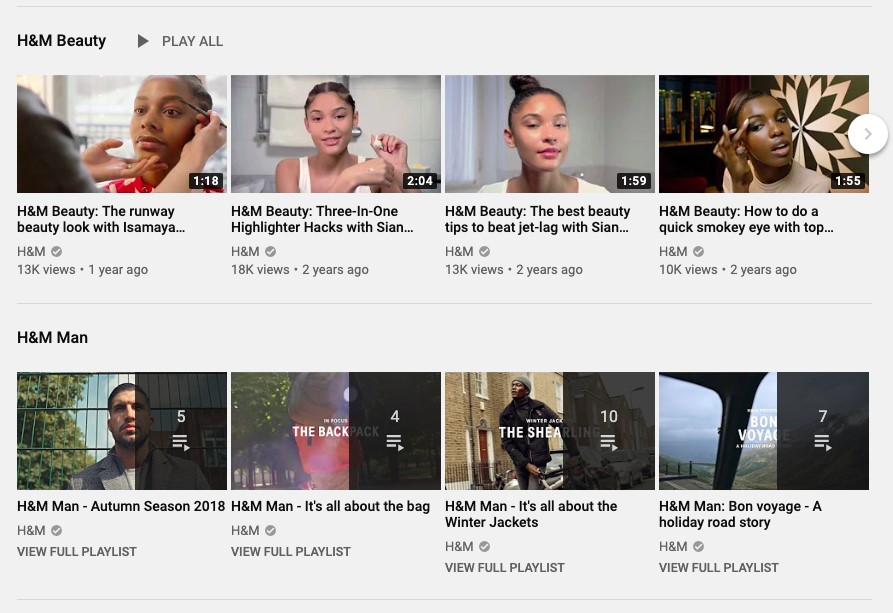893x613 pixels.
Task: Click the Play All triangle icon
Action: point(143,41)
